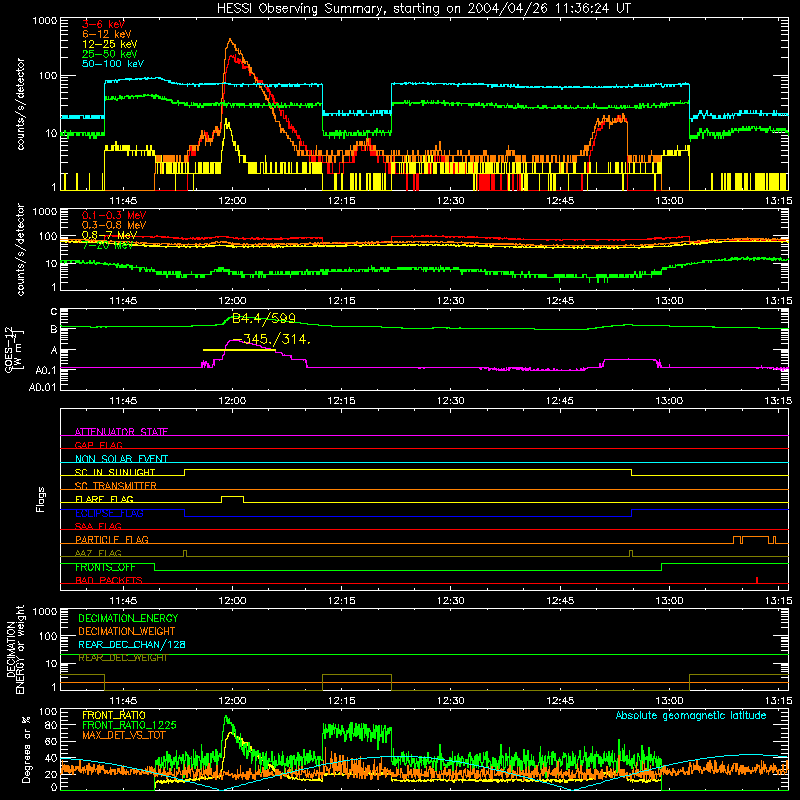
Task: Click the HESSI Observing Summary title text
Action: click(x=423, y=9)
